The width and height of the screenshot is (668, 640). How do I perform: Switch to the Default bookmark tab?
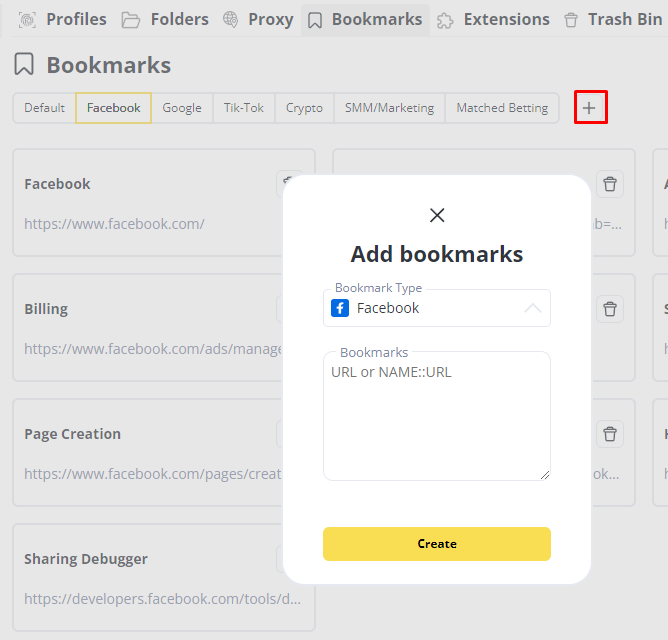pos(44,108)
